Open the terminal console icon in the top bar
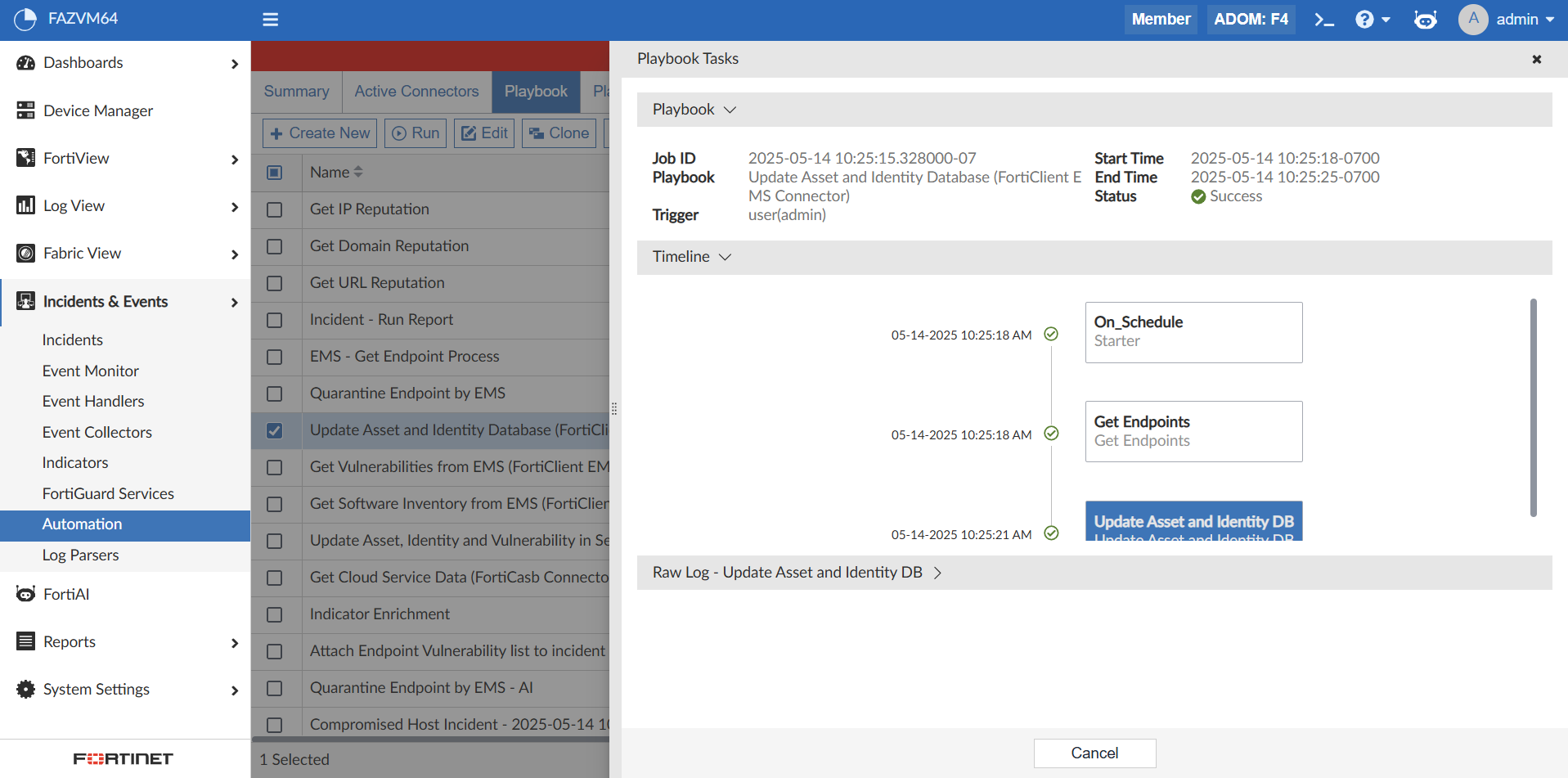Image resolution: width=1568 pixels, height=778 pixels. [1324, 19]
